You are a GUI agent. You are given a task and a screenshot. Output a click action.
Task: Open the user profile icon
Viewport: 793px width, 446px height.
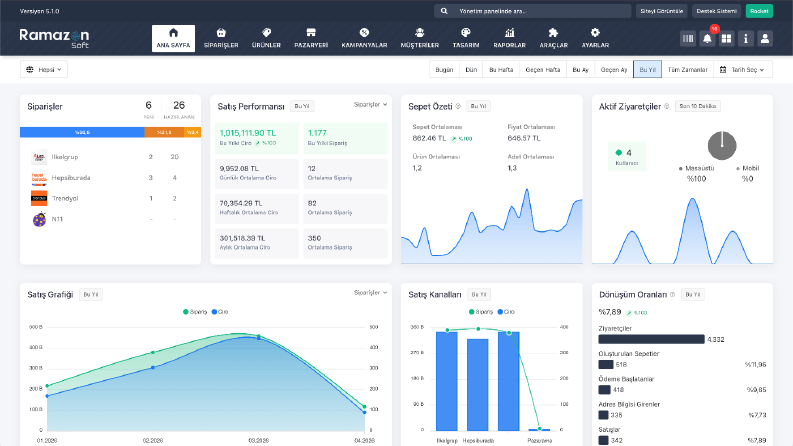[765, 38]
